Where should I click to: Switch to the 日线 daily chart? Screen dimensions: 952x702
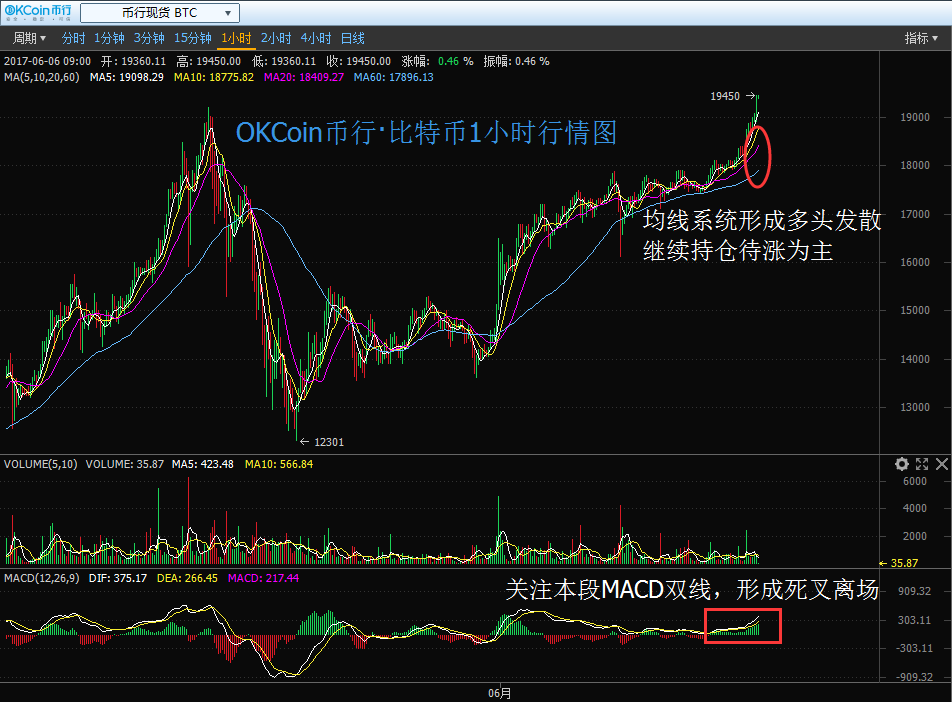pos(353,38)
